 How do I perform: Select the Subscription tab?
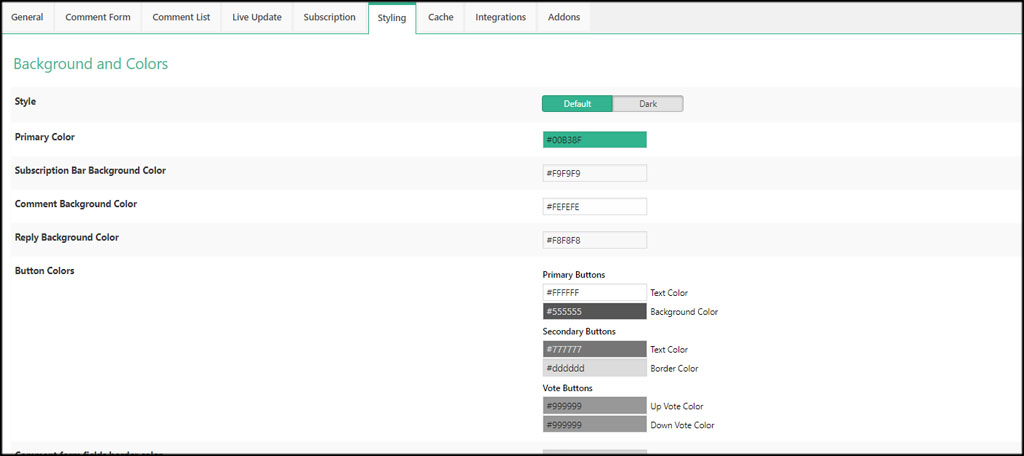330,17
